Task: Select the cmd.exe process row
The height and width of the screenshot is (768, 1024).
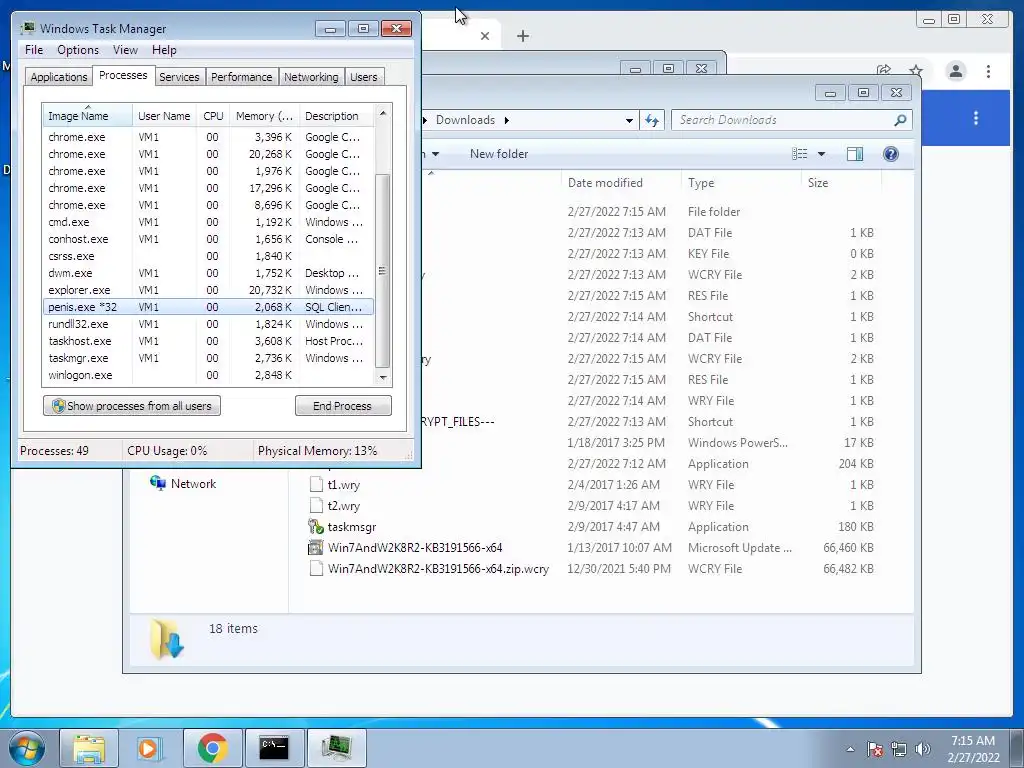Action: click(208, 222)
